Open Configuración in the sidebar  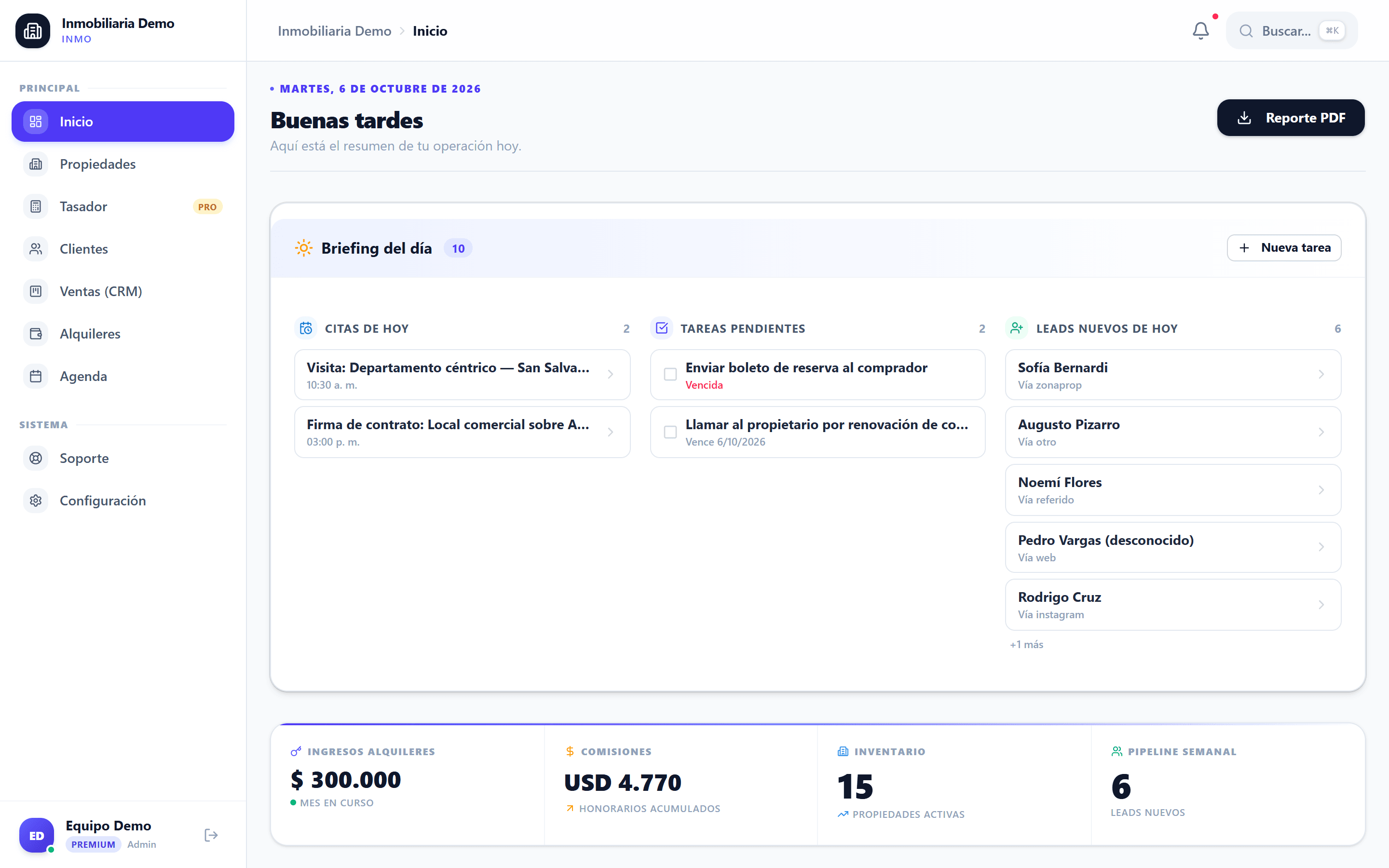123,501
